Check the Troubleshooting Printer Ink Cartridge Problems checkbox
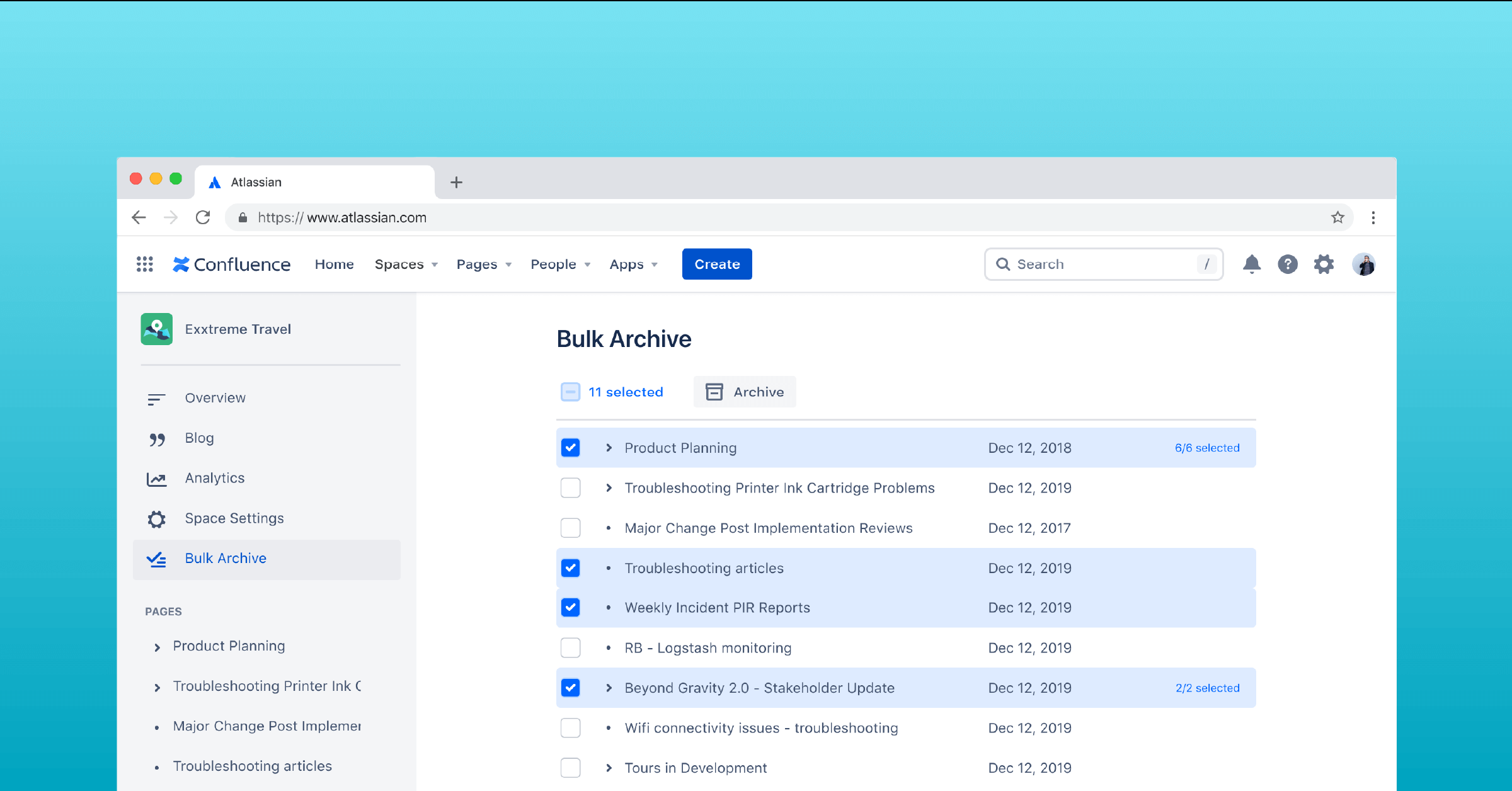This screenshot has width=1512, height=791. [x=571, y=488]
